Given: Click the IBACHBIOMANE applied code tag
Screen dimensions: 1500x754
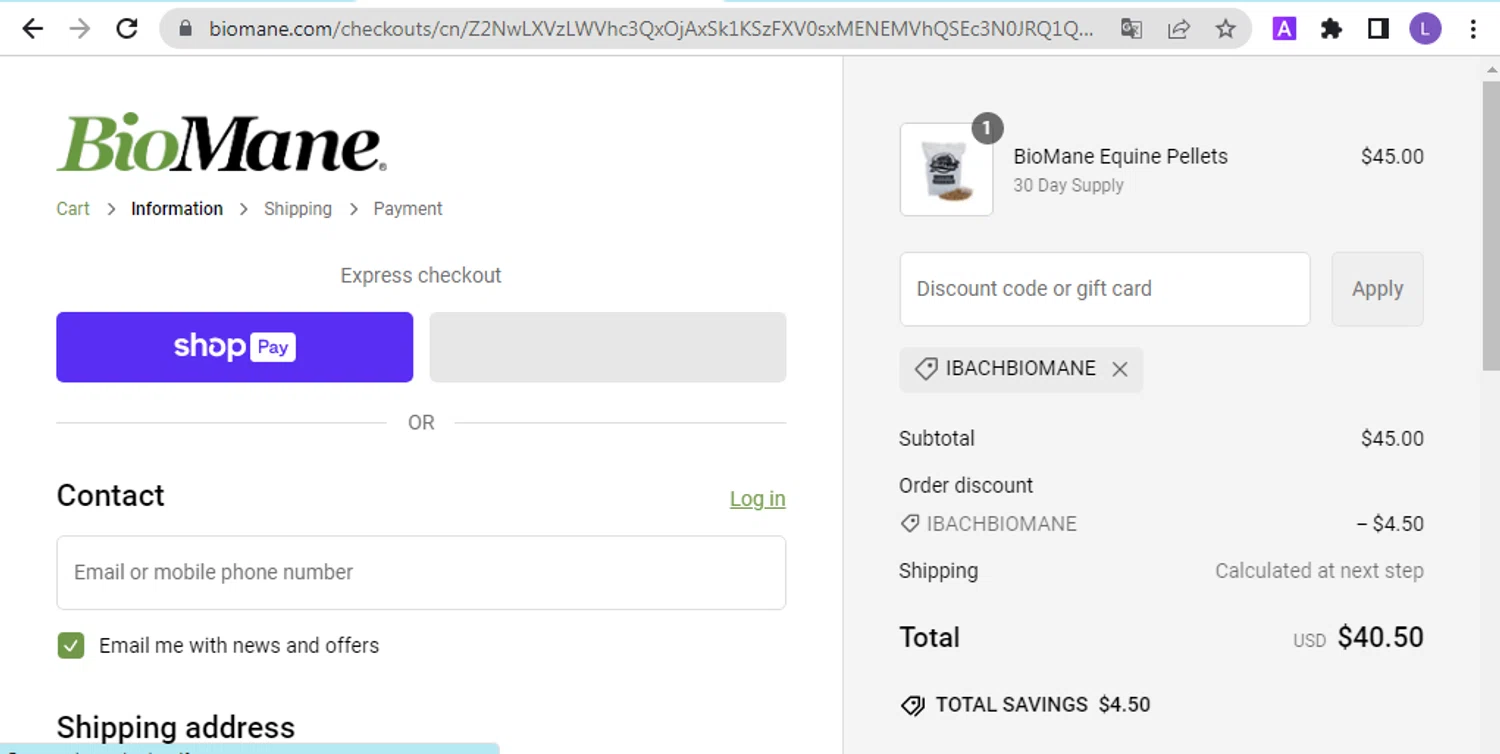Looking at the screenshot, I should 1021,369.
